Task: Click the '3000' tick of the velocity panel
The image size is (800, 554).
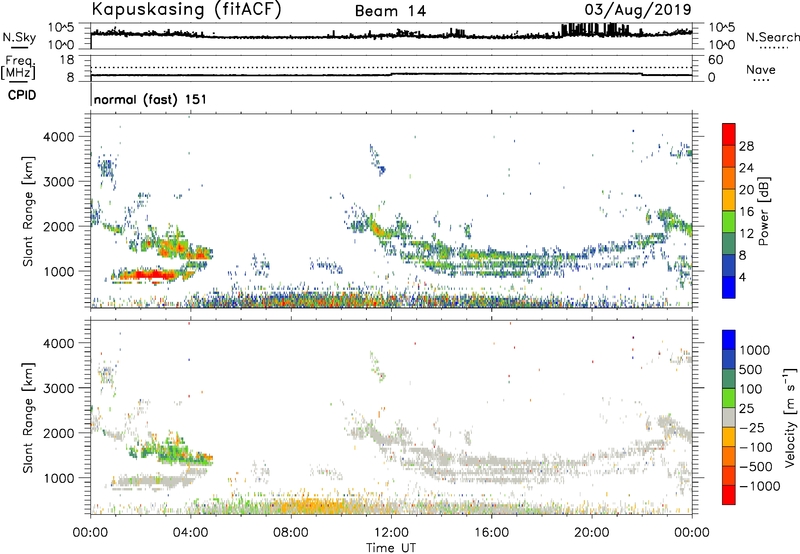Action: [x=59, y=388]
